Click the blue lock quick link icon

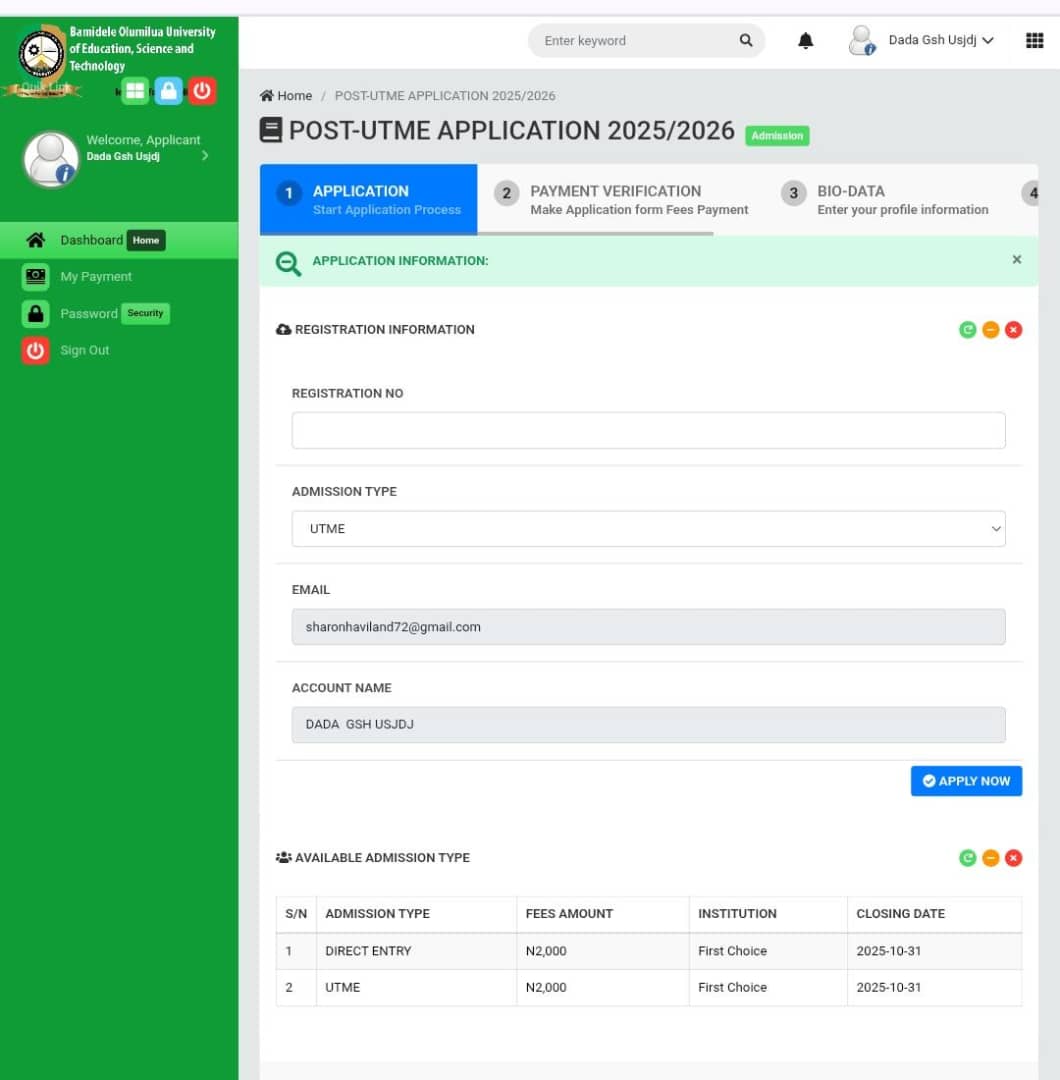click(x=168, y=90)
